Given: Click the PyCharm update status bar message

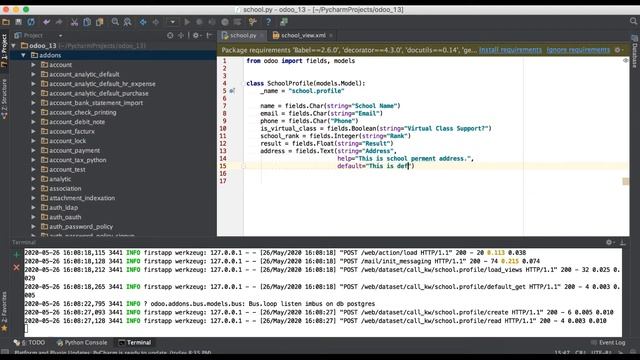Looking at the screenshot, I should pos(113,353).
